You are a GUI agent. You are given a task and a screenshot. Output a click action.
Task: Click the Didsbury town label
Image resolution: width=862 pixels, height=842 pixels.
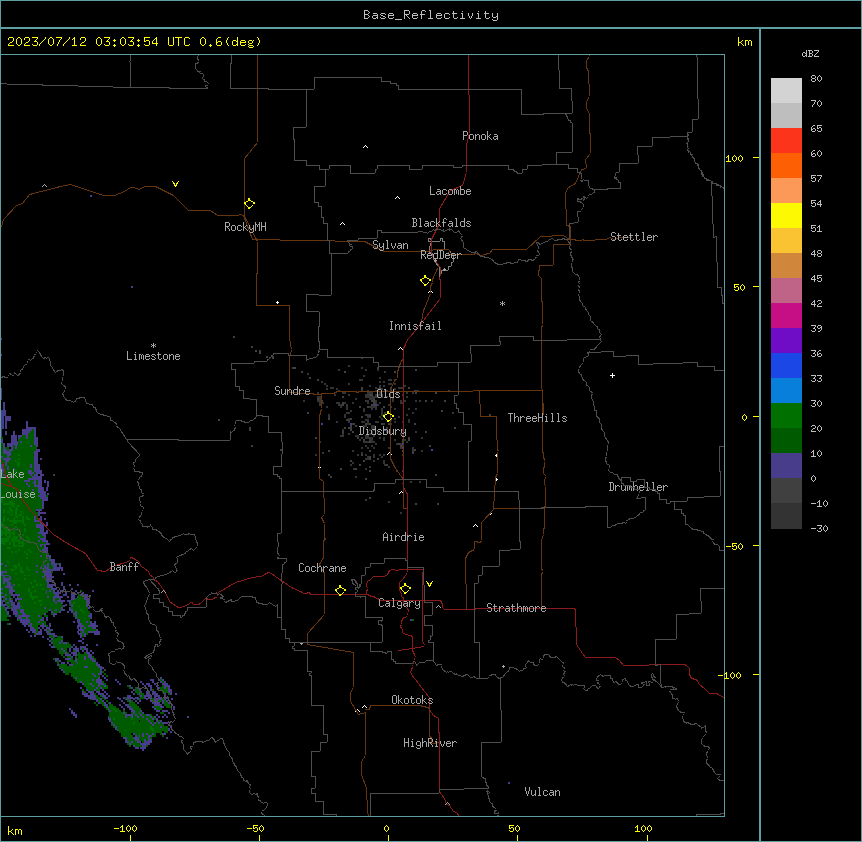coord(382,431)
